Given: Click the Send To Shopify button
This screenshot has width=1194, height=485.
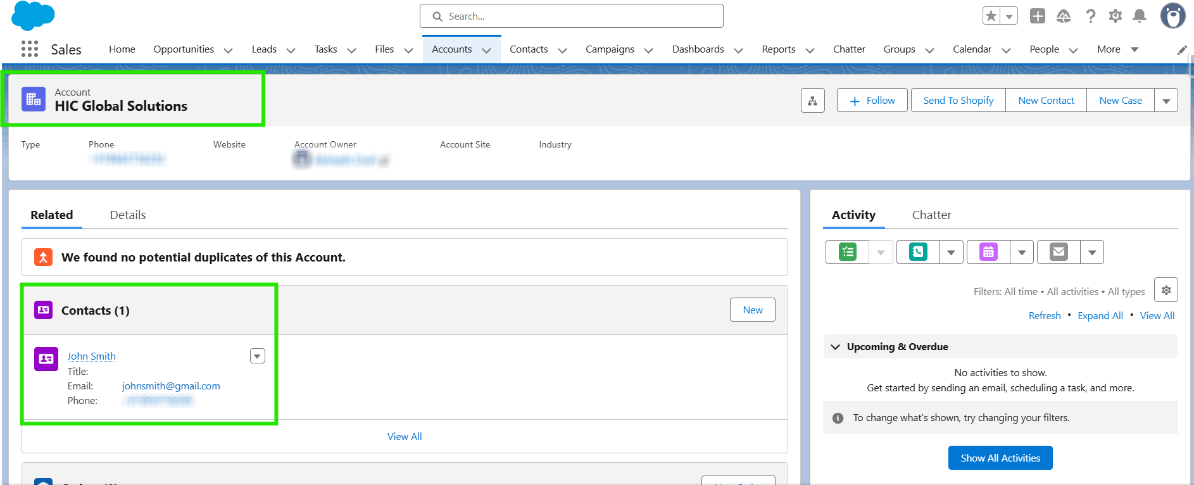Looking at the screenshot, I should pos(958,101).
